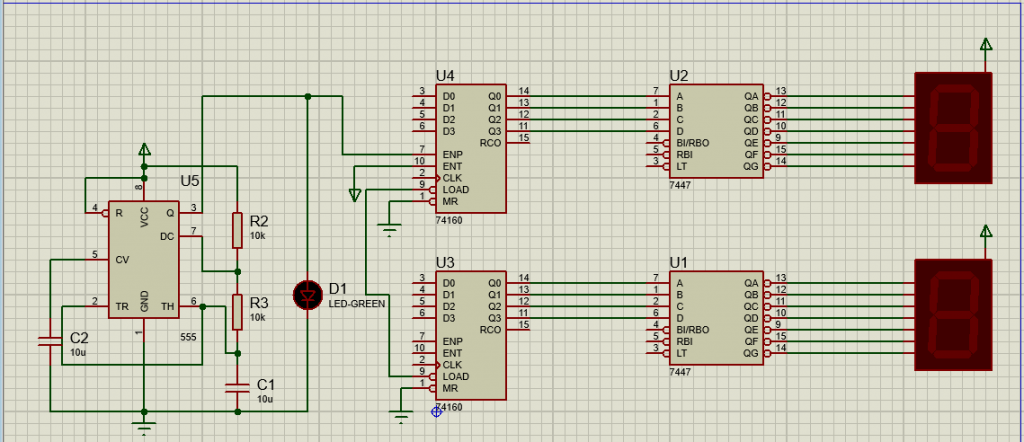Image resolution: width=1024 pixels, height=442 pixels.
Task: Click the C2 reference label
Action: (79, 338)
